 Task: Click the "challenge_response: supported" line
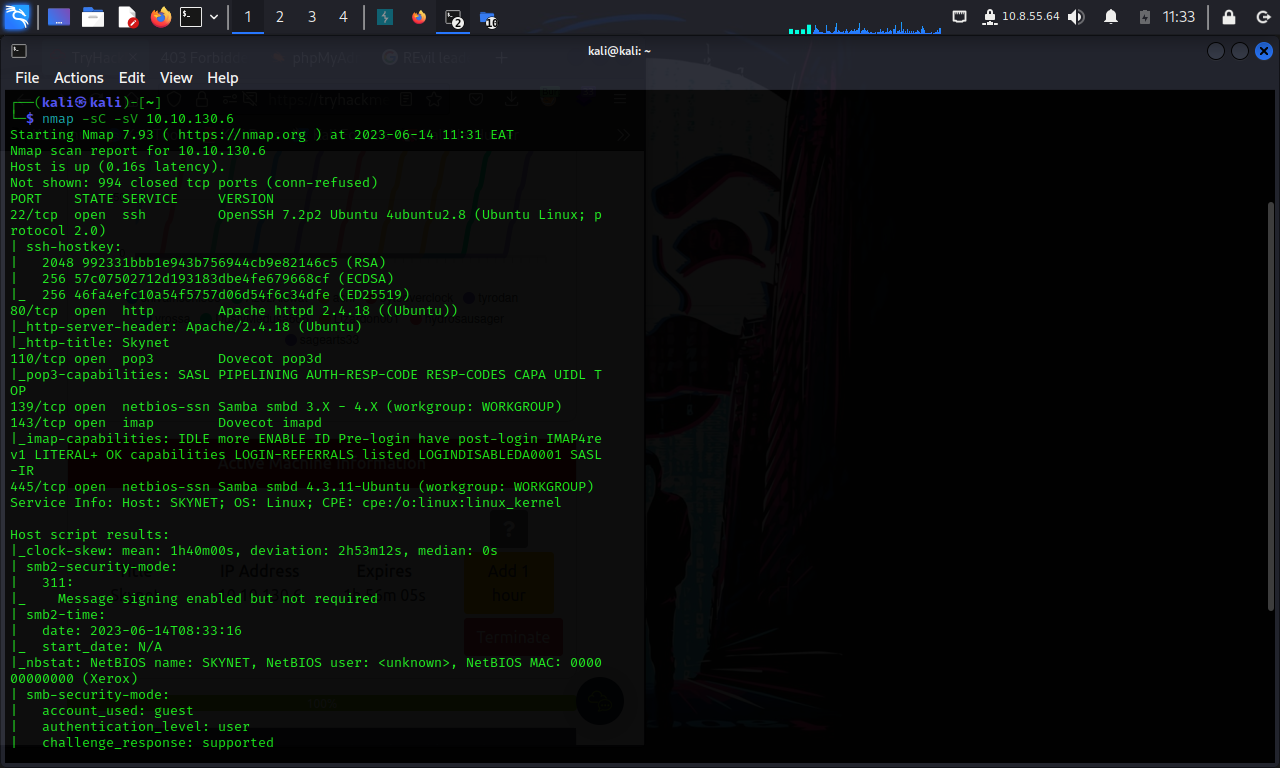[x=158, y=743]
